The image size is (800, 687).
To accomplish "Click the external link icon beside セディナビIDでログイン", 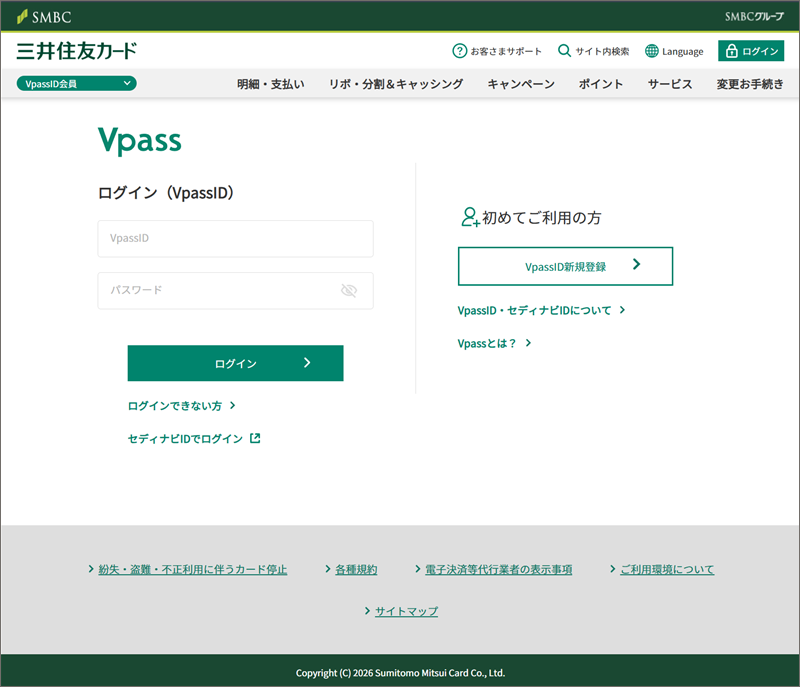I will click(255, 438).
